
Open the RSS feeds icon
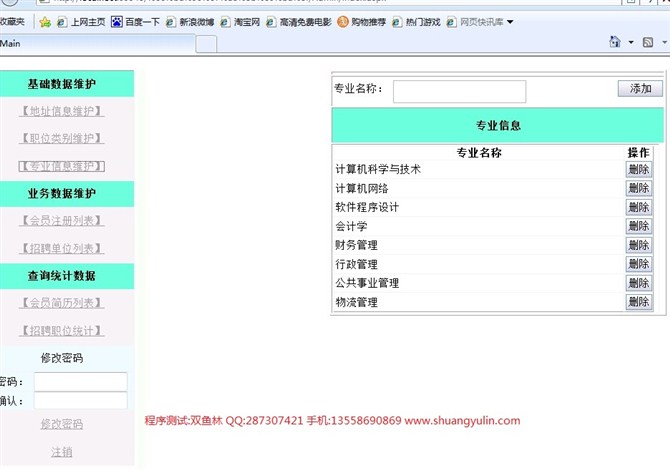649,42
